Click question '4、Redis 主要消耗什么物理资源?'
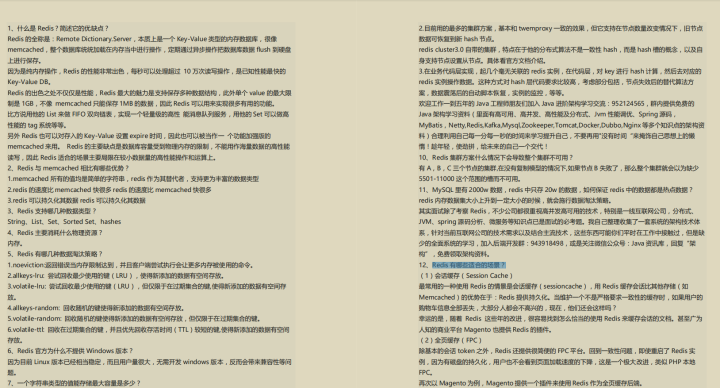 point(55,233)
